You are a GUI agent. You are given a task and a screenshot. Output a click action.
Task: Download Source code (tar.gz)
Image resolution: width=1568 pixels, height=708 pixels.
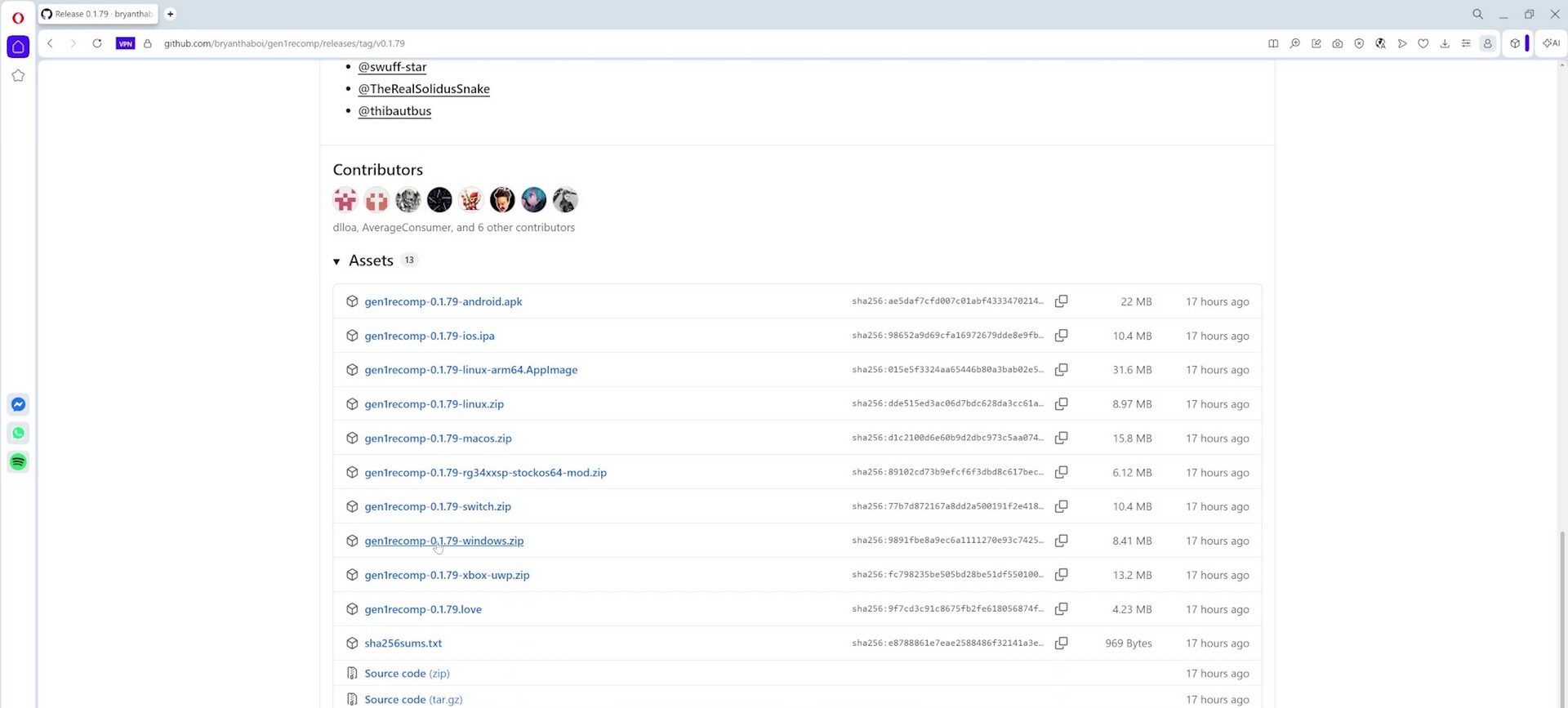(x=413, y=700)
